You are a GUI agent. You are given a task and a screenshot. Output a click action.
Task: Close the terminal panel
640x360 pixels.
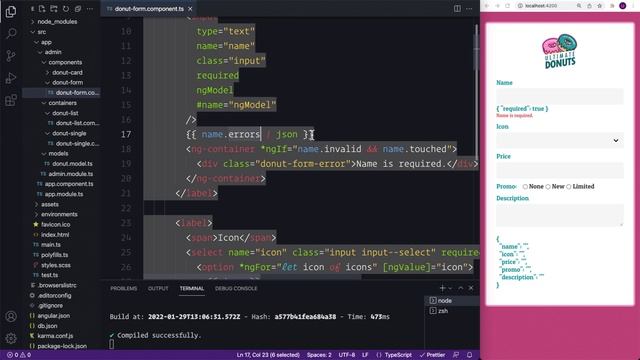471,288
